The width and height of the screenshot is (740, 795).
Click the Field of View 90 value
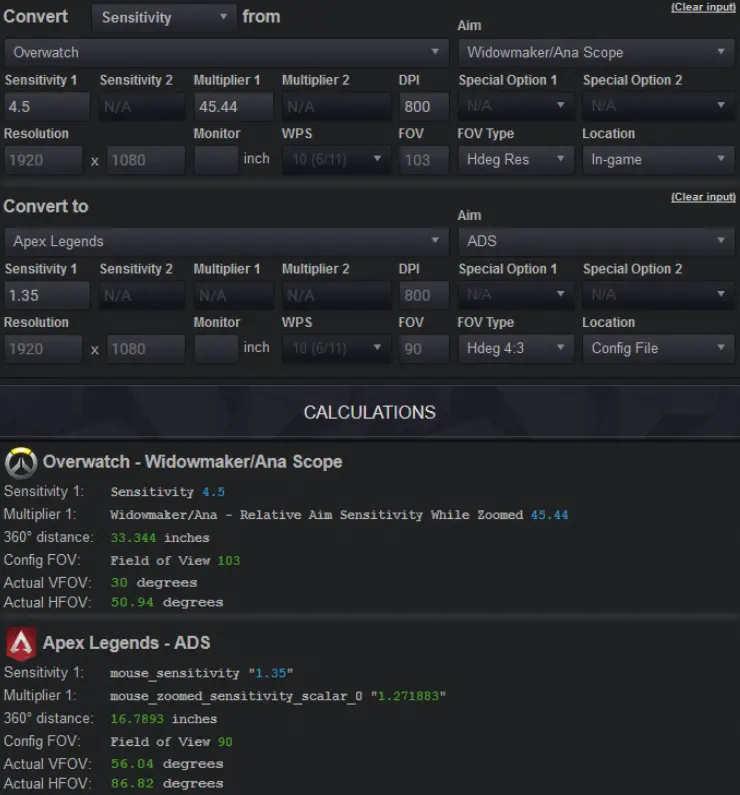(171, 742)
